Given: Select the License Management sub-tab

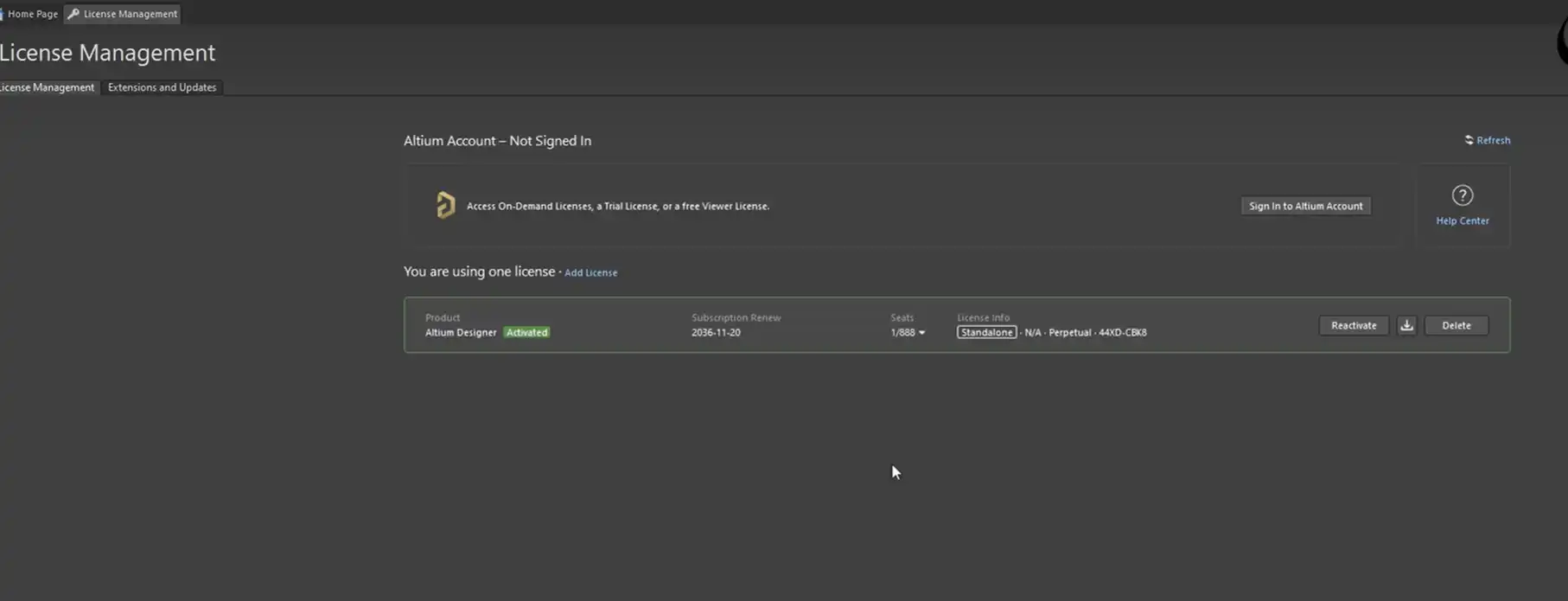Looking at the screenshot, I should (x=48, y=87).
